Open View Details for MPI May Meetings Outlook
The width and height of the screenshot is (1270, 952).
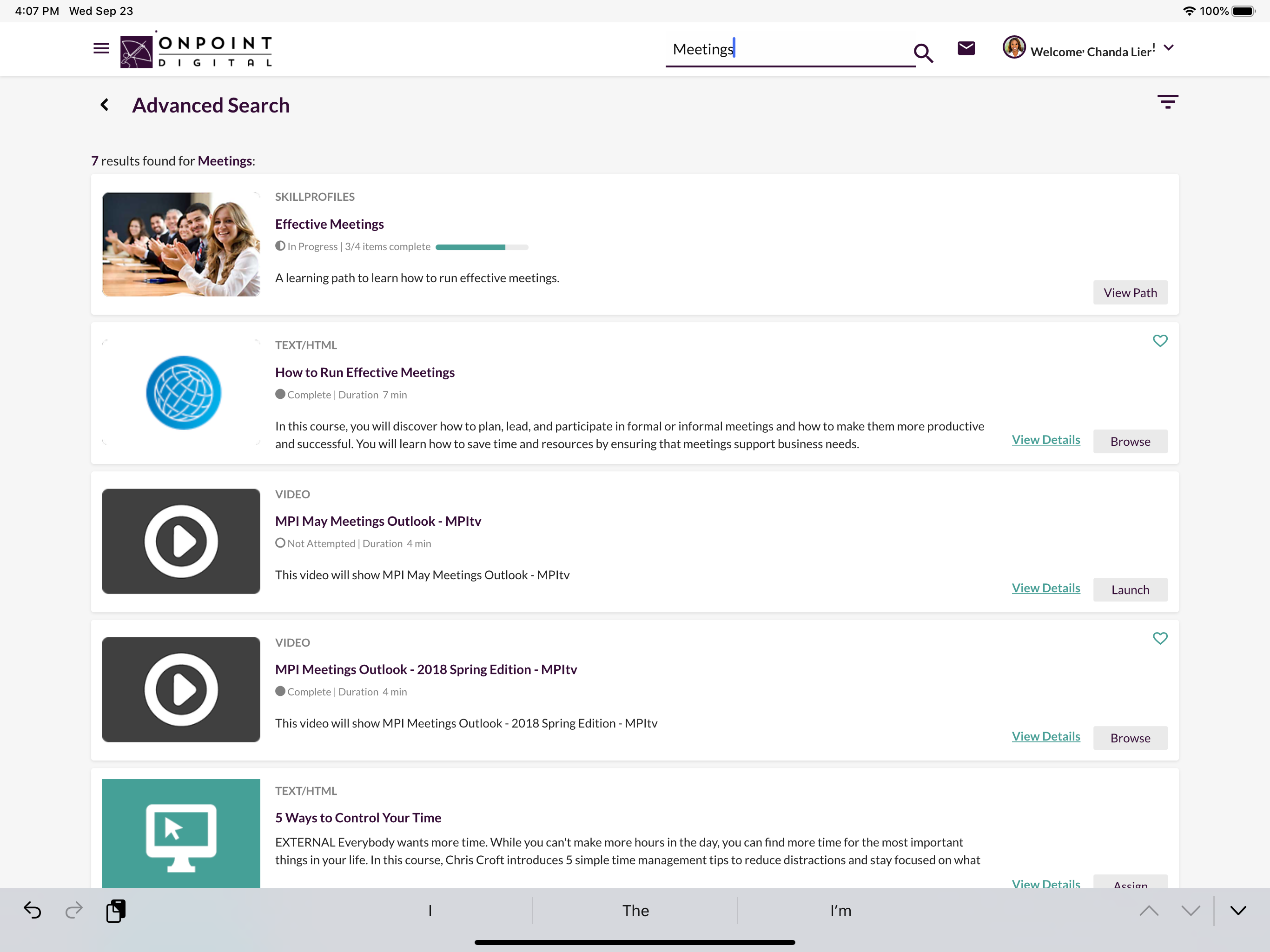point(1045,588)
